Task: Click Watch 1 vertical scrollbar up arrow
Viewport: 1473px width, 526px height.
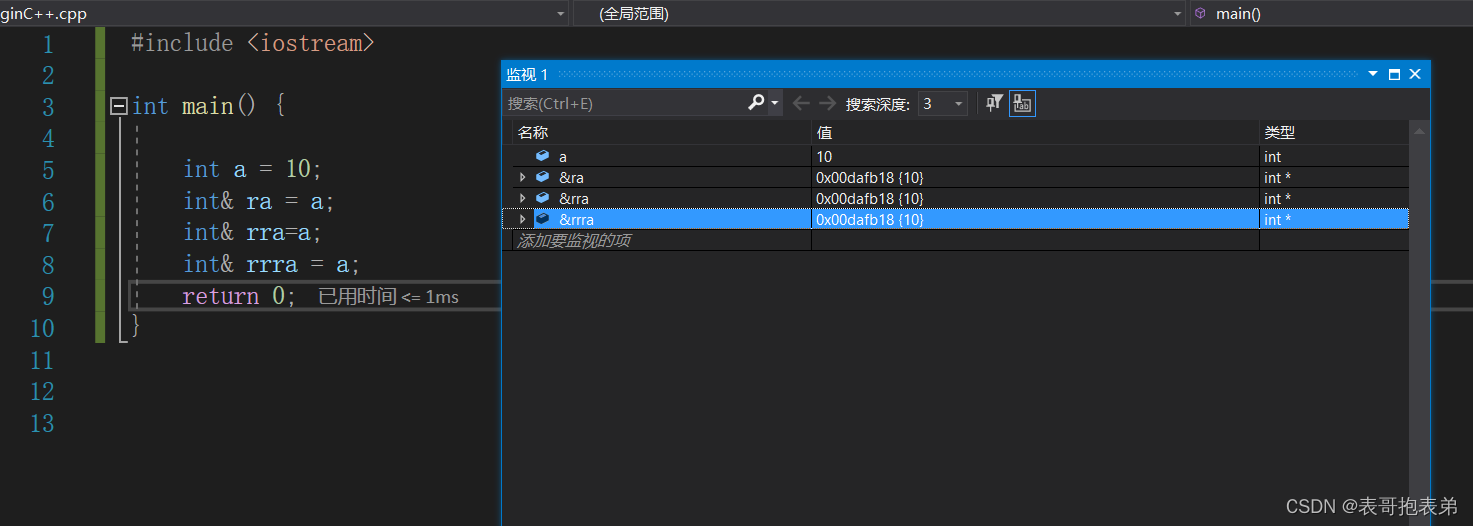Action: coord(1419,131)
